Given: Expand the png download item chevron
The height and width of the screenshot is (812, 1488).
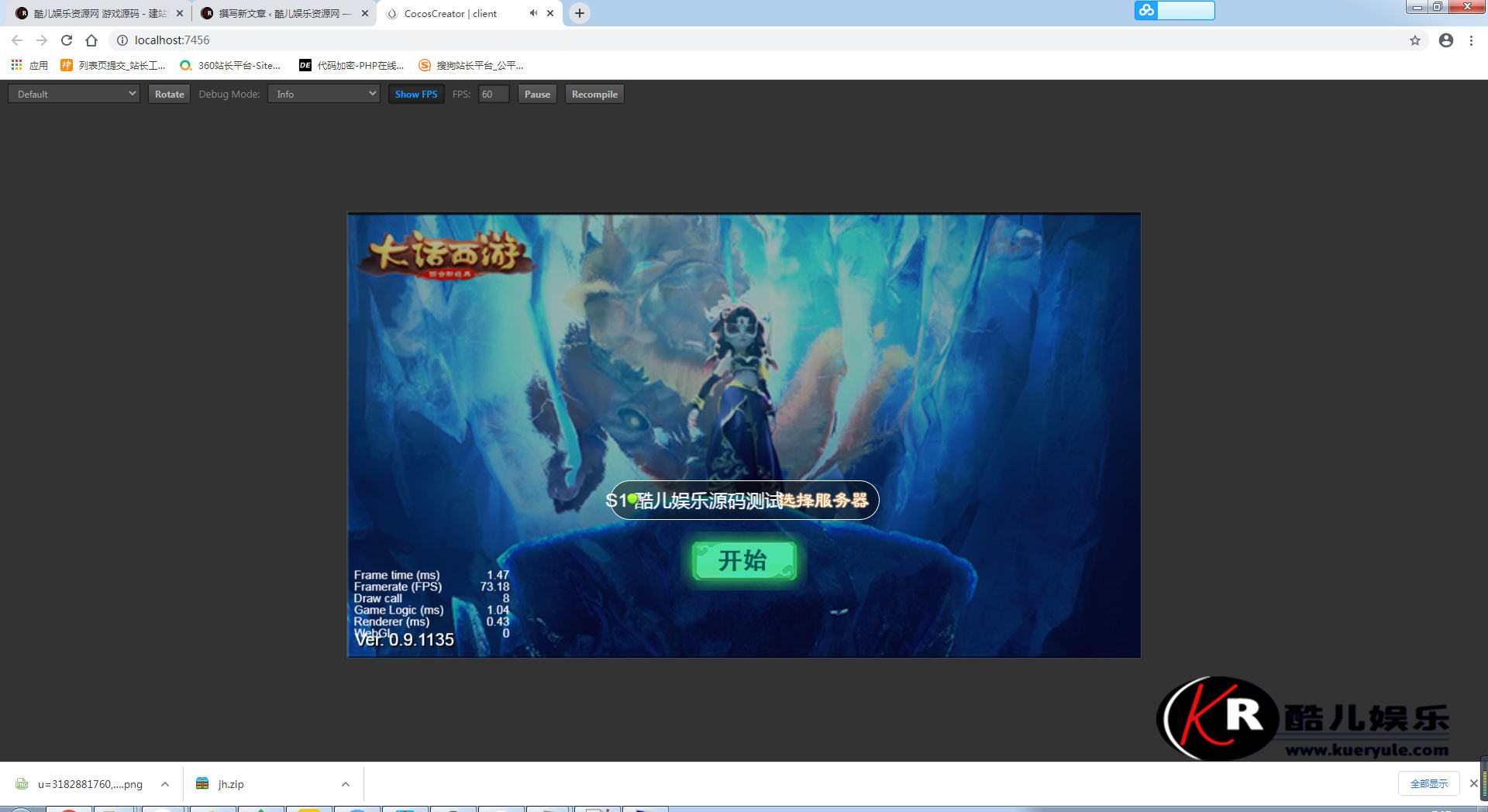Looking at the screenshot, I should (165, 784).
